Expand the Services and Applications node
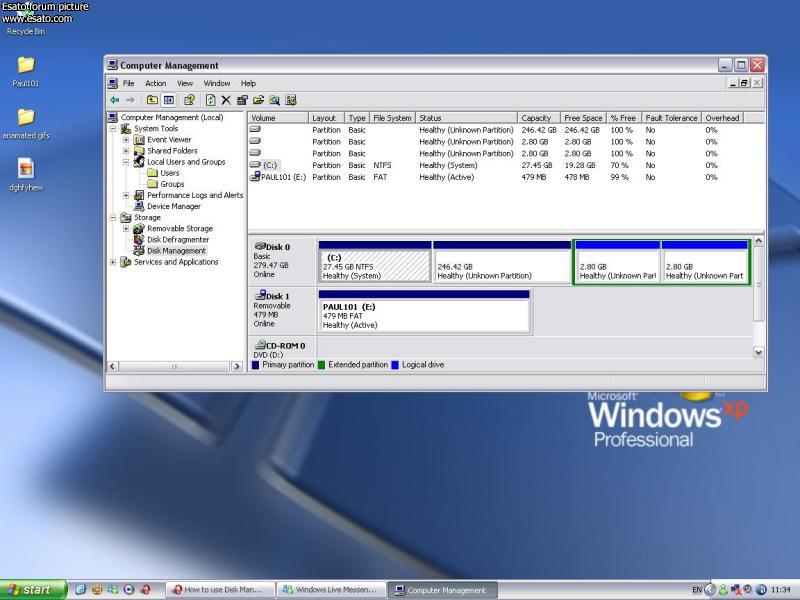Screen dimensions: 800x600 click(x=113, y=262)
